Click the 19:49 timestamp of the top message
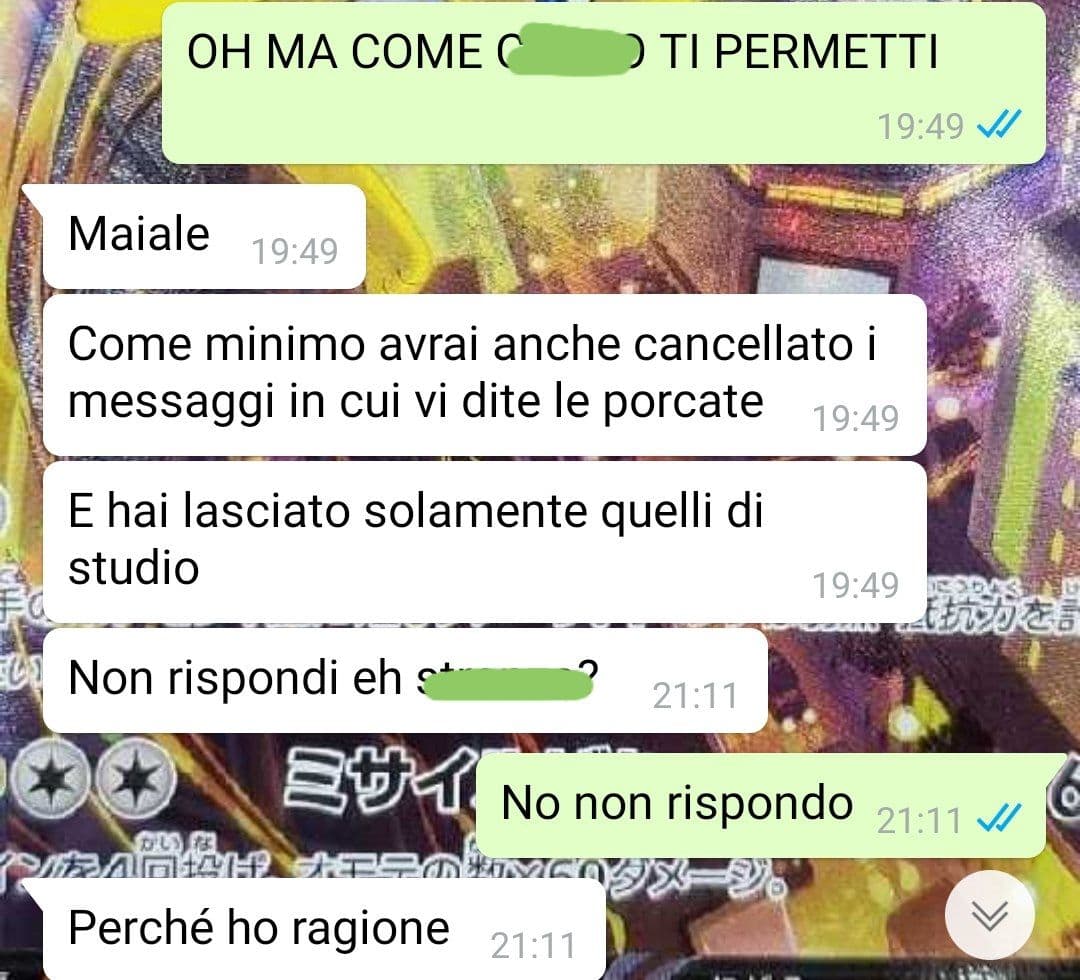The width and height of the screenshot is (1080, 980). point(920,126)
